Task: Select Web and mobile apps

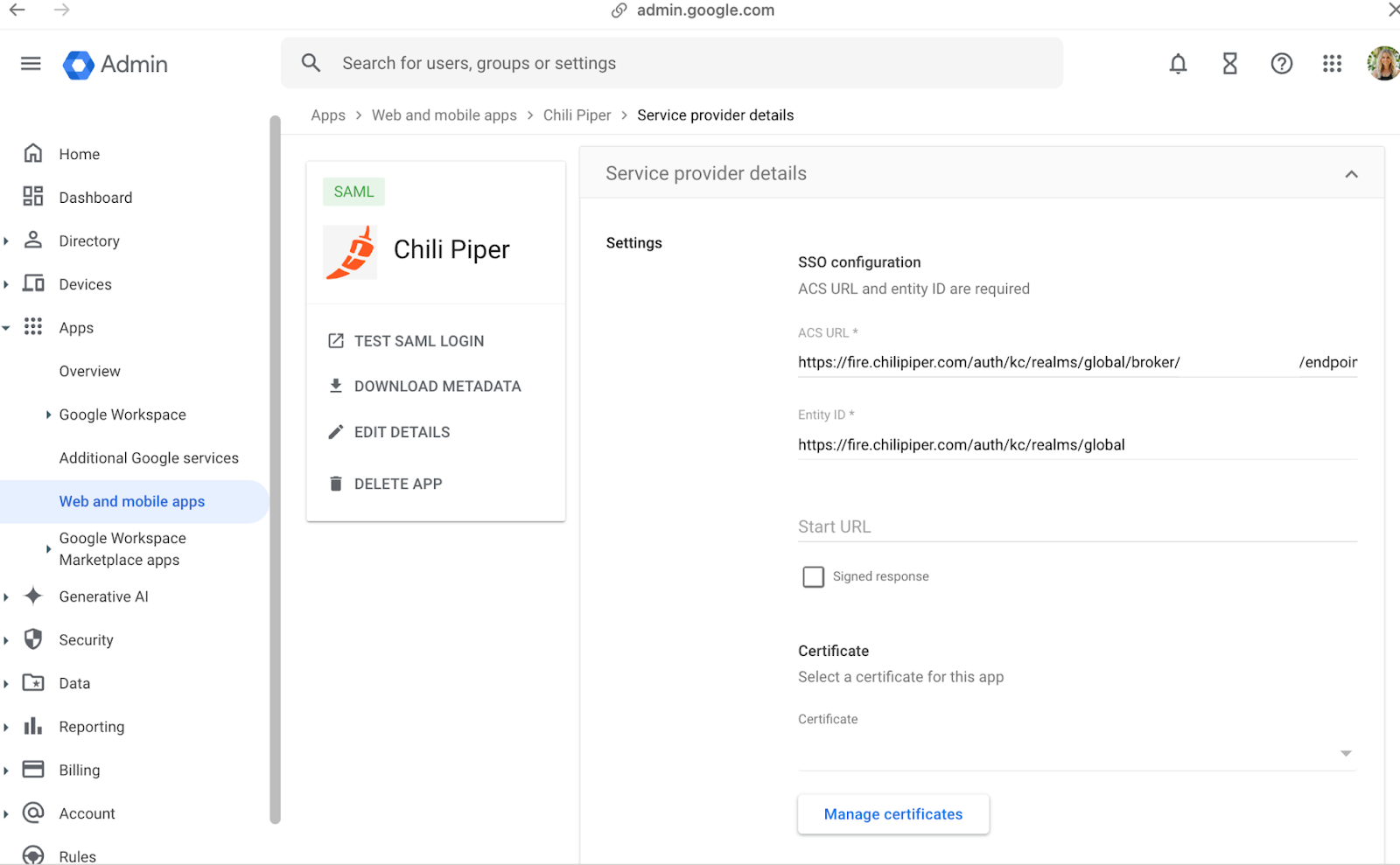Action: (133, 501)
